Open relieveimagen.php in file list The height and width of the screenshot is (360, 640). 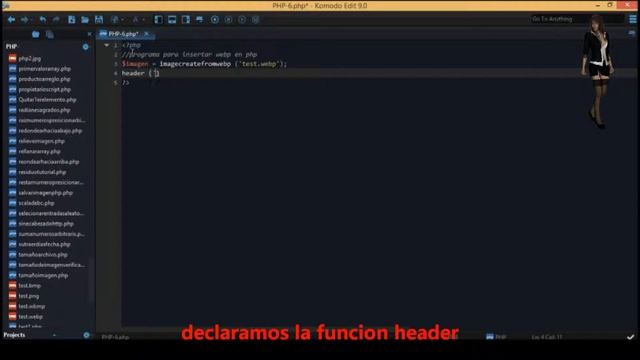tap(42, 141)
